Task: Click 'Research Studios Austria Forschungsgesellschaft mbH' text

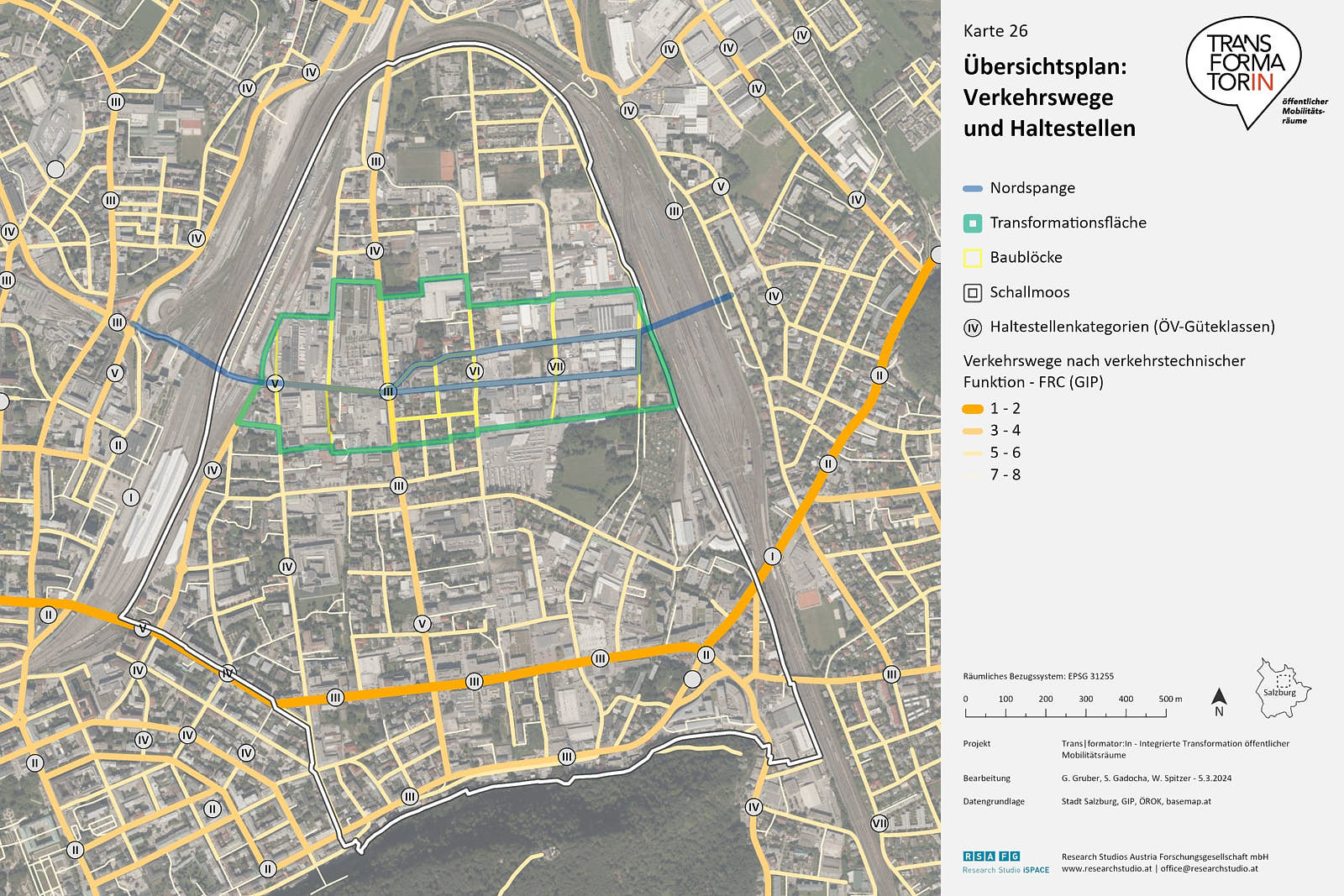Action: coord(1165,857)
